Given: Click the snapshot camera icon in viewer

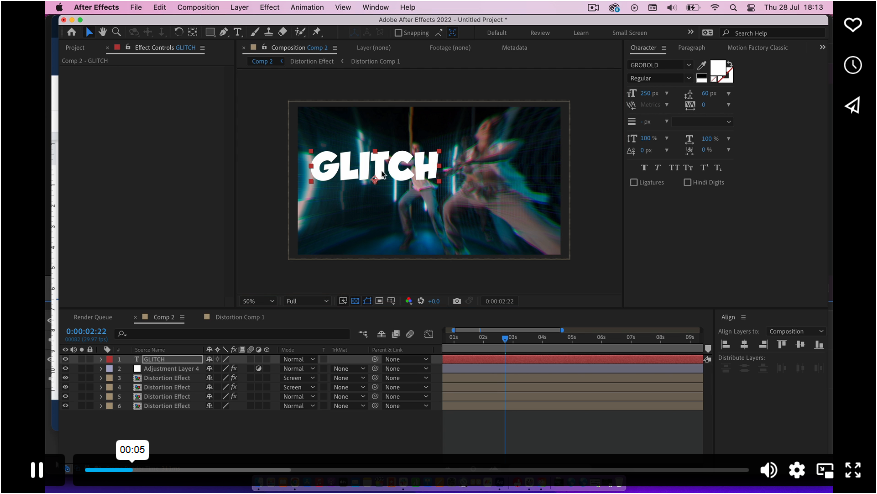Looking at the screenshot, I should pyautogui.click(x=457, y=301).
